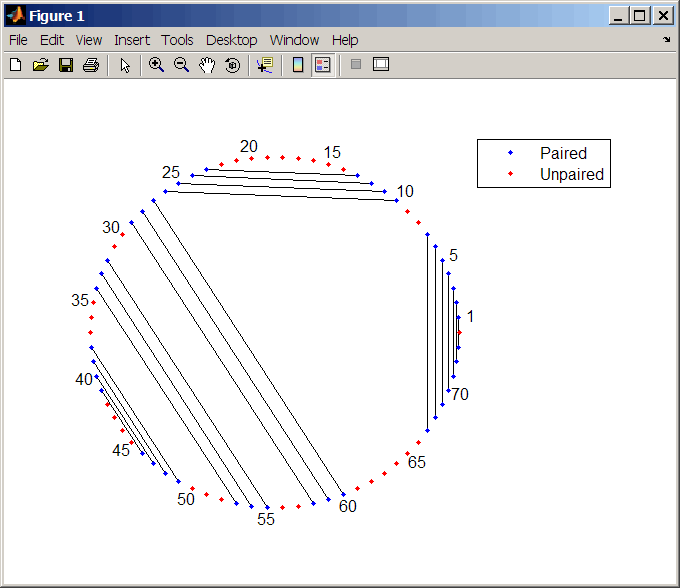This screenshot has height=588, width=680.
Task: Click the position label 30
Action: tap(111, 227)
